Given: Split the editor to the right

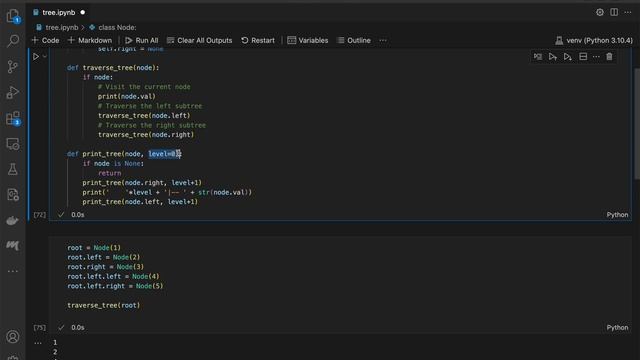Looking at the screenshot, I should coord(614,12).
